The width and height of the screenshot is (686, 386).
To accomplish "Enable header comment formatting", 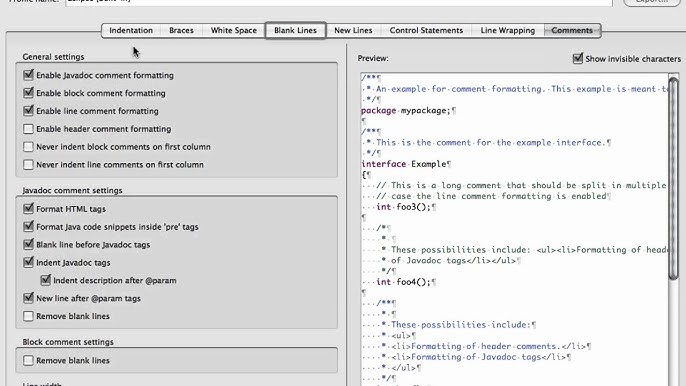I will [28, 129].
